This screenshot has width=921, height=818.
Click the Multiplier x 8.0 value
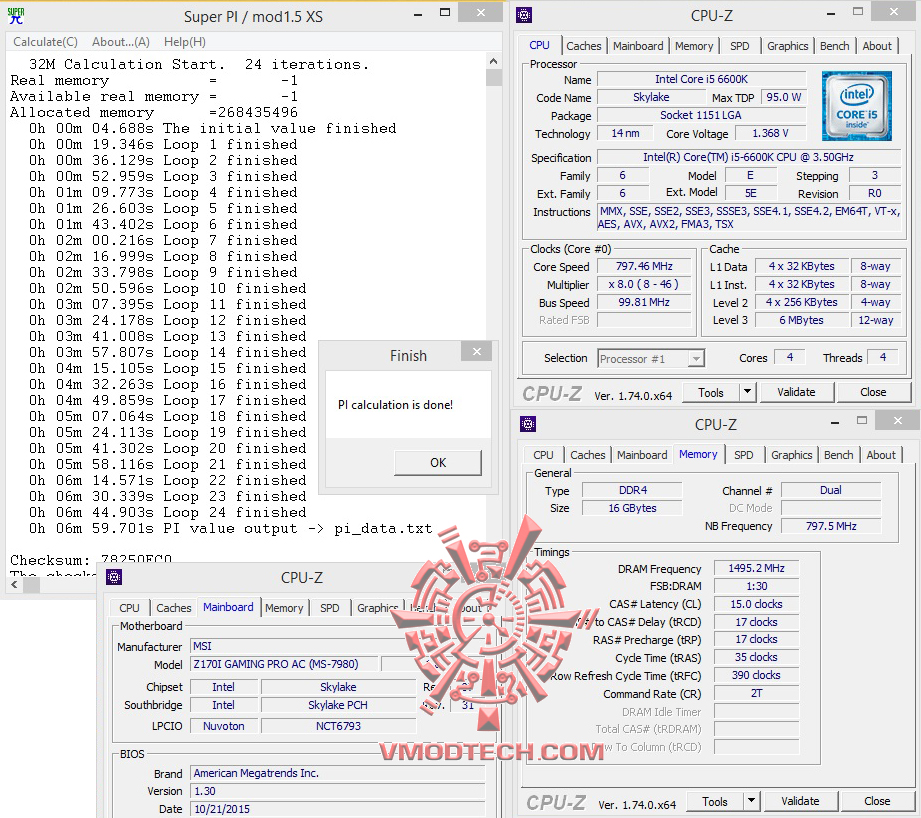644,285
